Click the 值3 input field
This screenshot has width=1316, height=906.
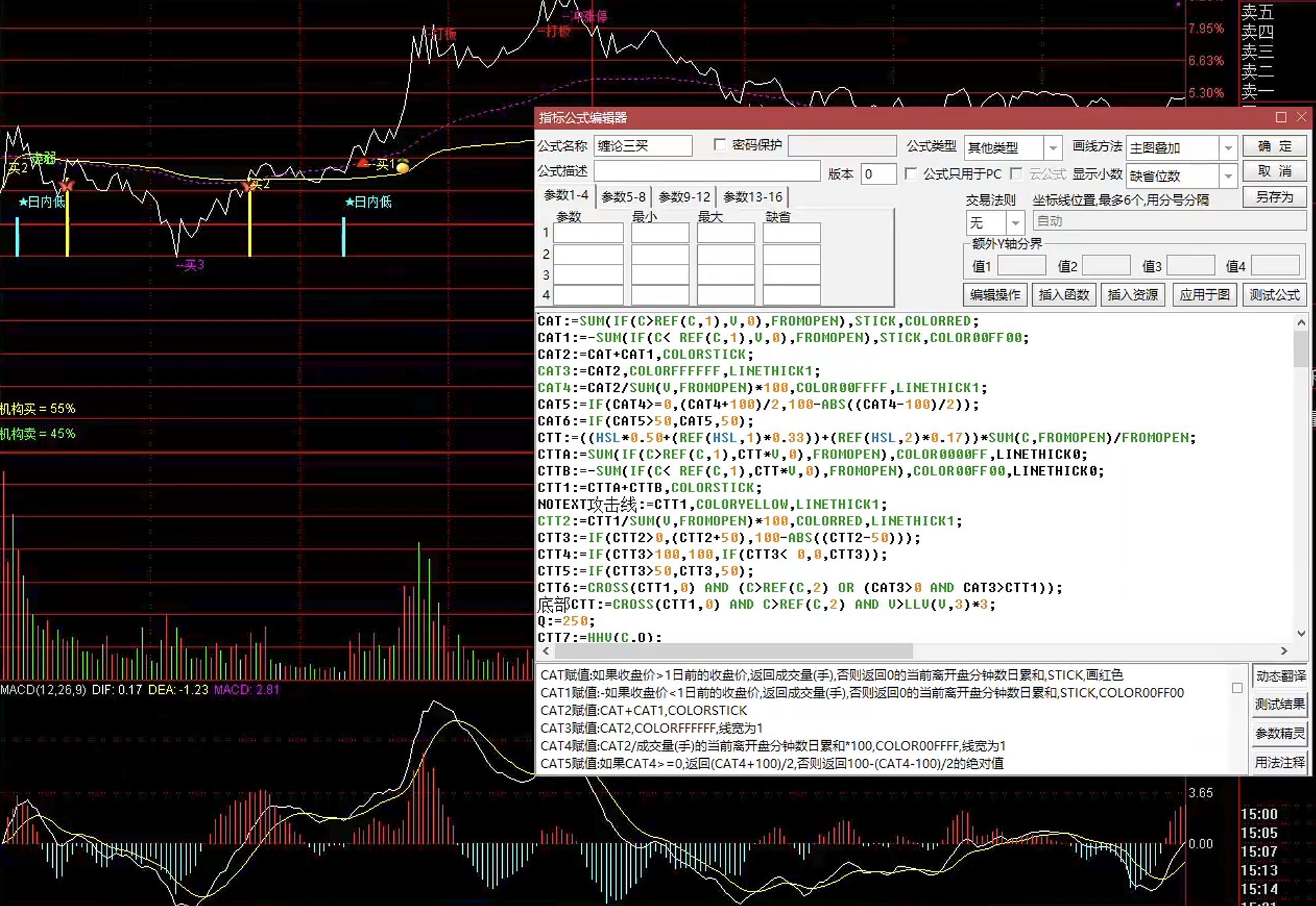(1191, 265)
